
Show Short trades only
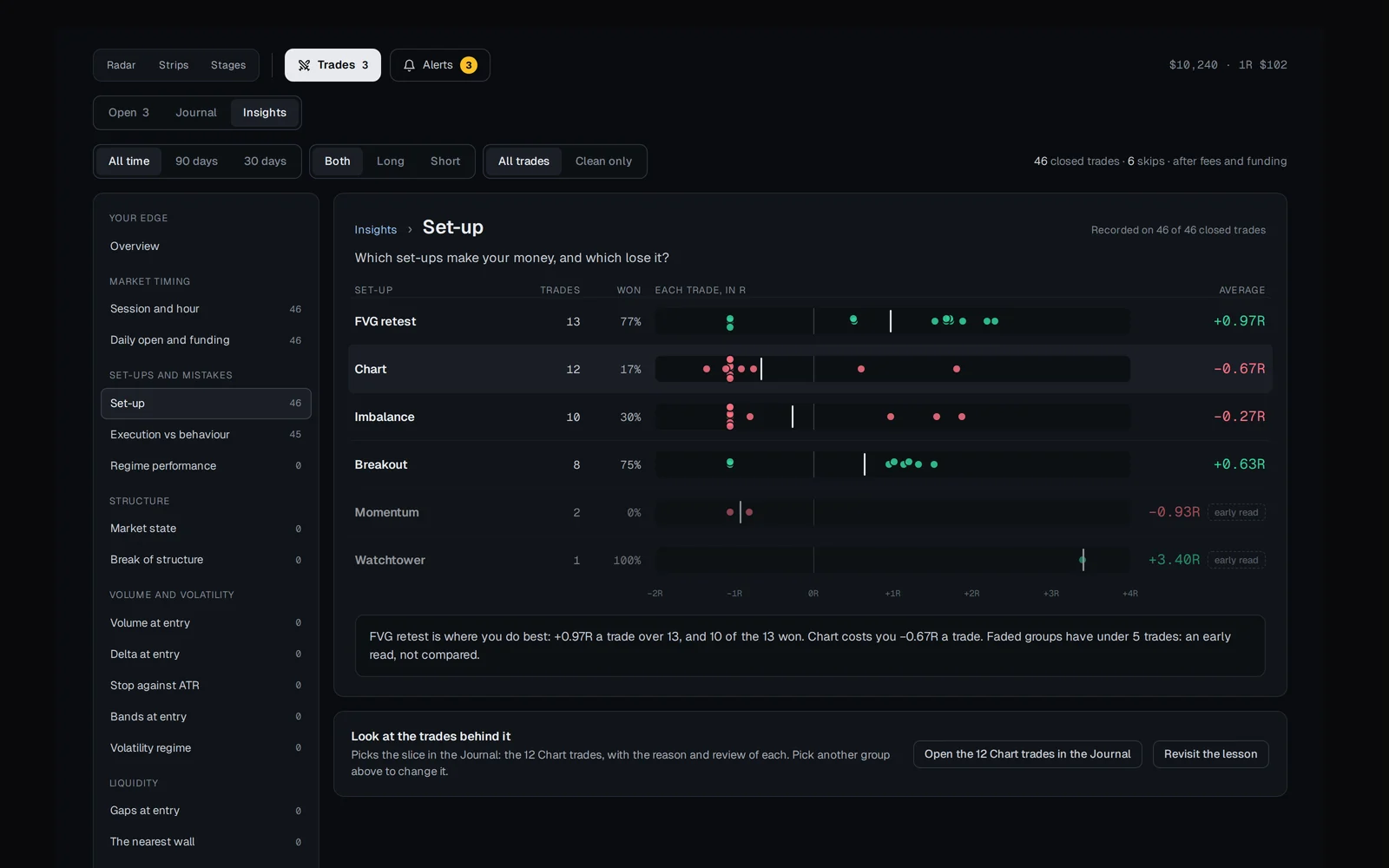coord(445,161)
